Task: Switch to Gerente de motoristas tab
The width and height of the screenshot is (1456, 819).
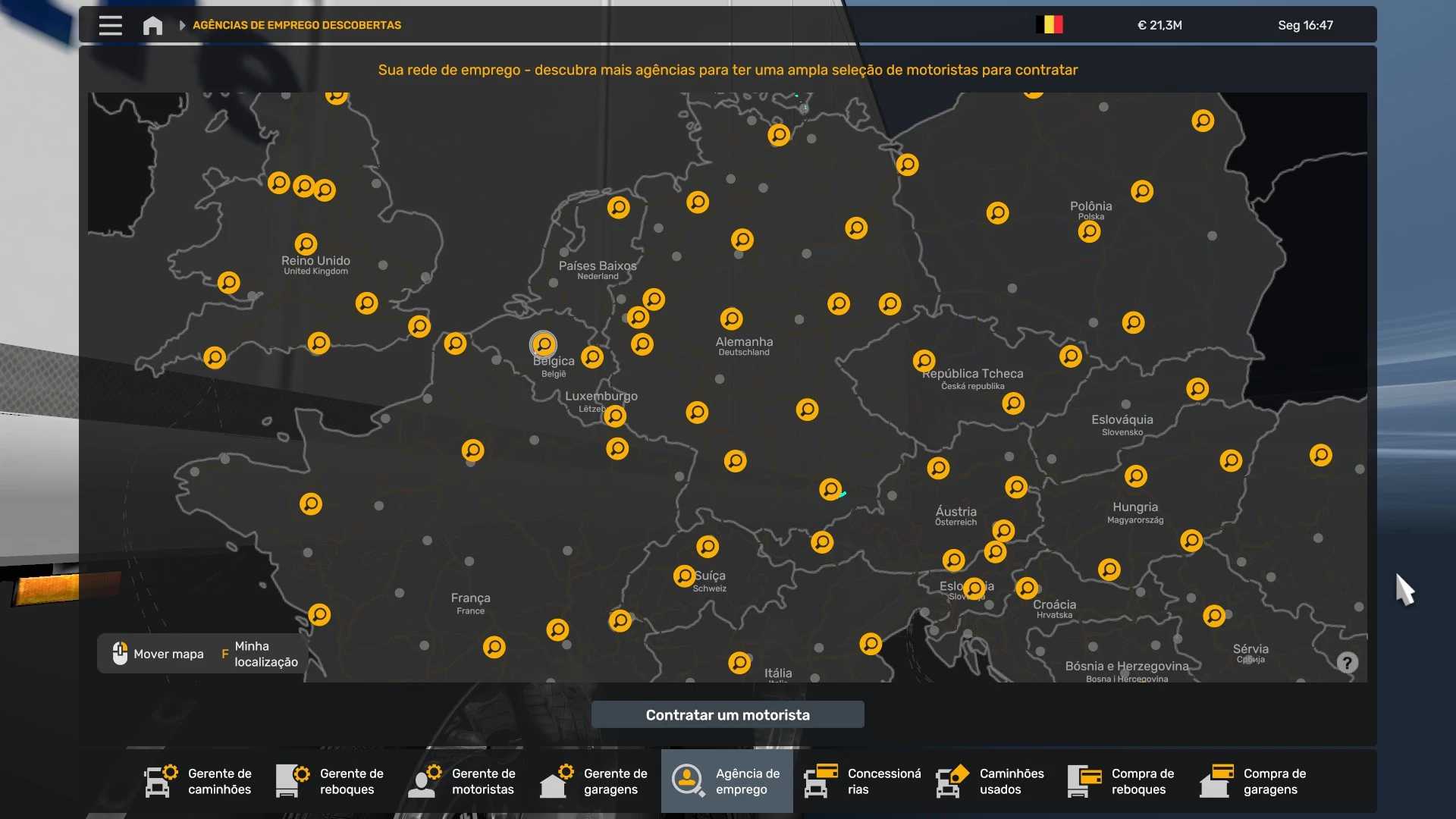Action: coord(463,781)
